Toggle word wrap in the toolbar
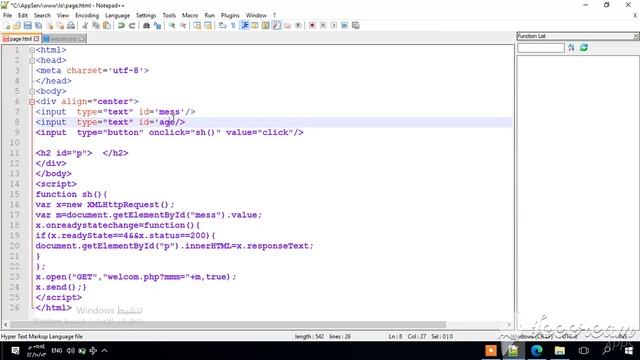640x360 pixels. [x=222, y=26]
